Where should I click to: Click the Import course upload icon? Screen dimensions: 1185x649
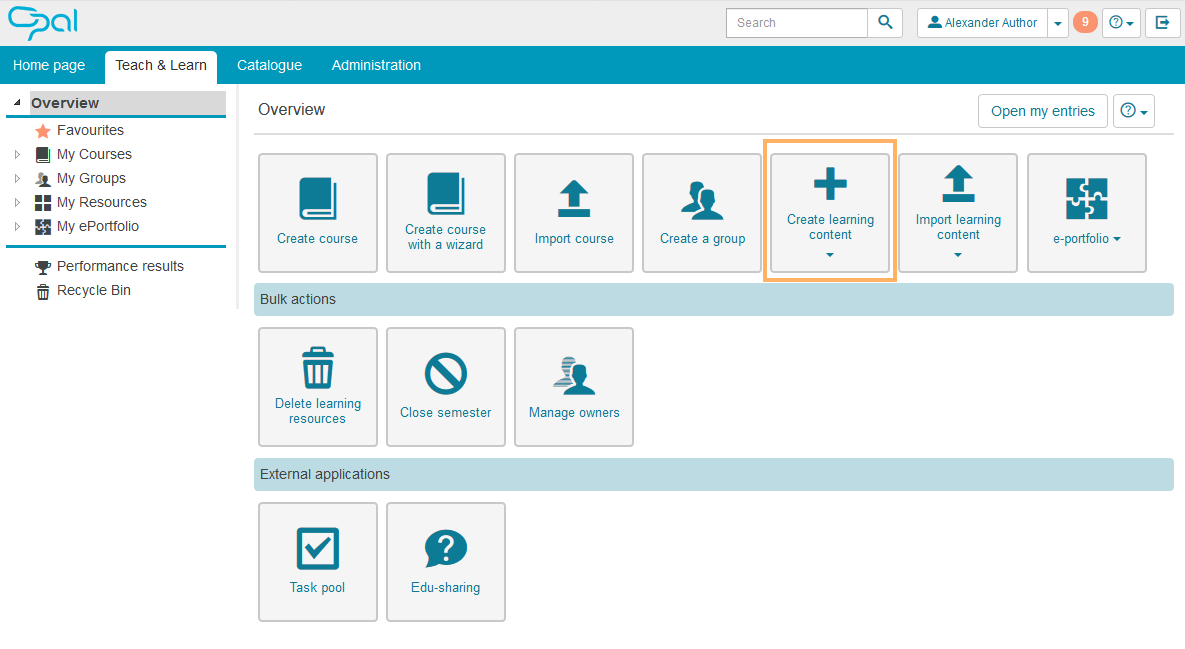click(573, 198)
